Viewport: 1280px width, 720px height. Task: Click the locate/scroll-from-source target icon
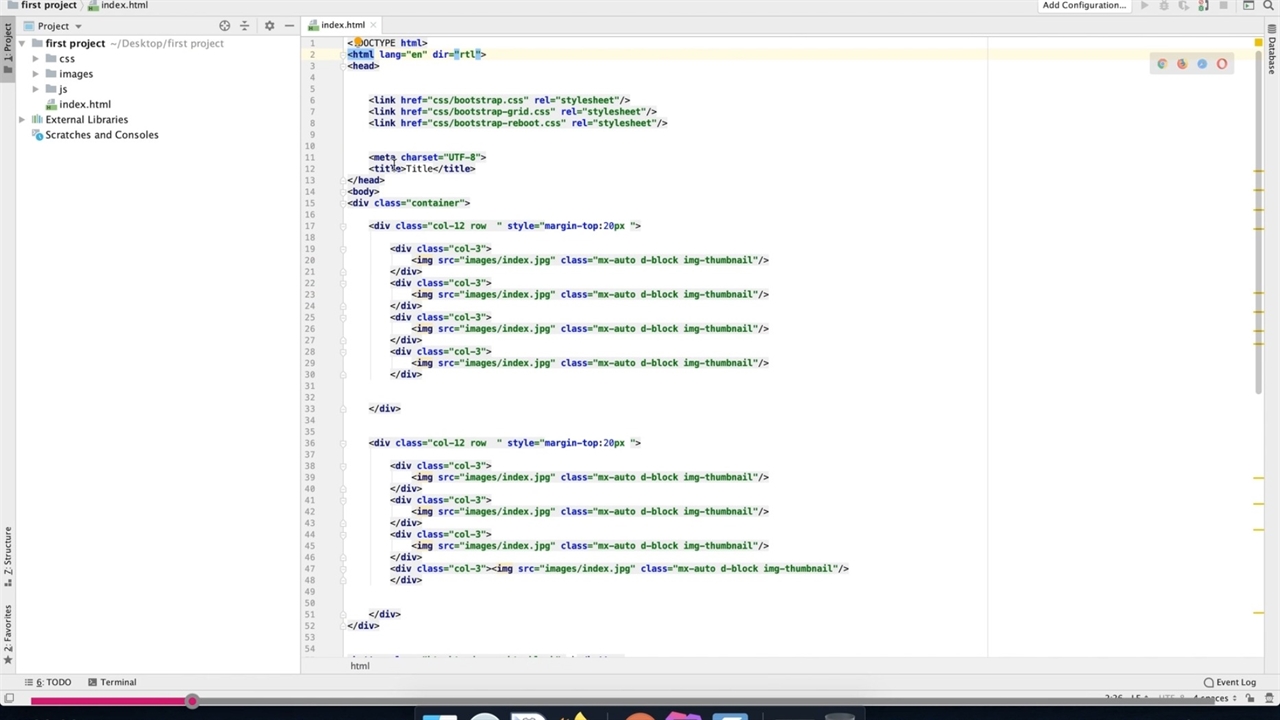coord(224,26)
